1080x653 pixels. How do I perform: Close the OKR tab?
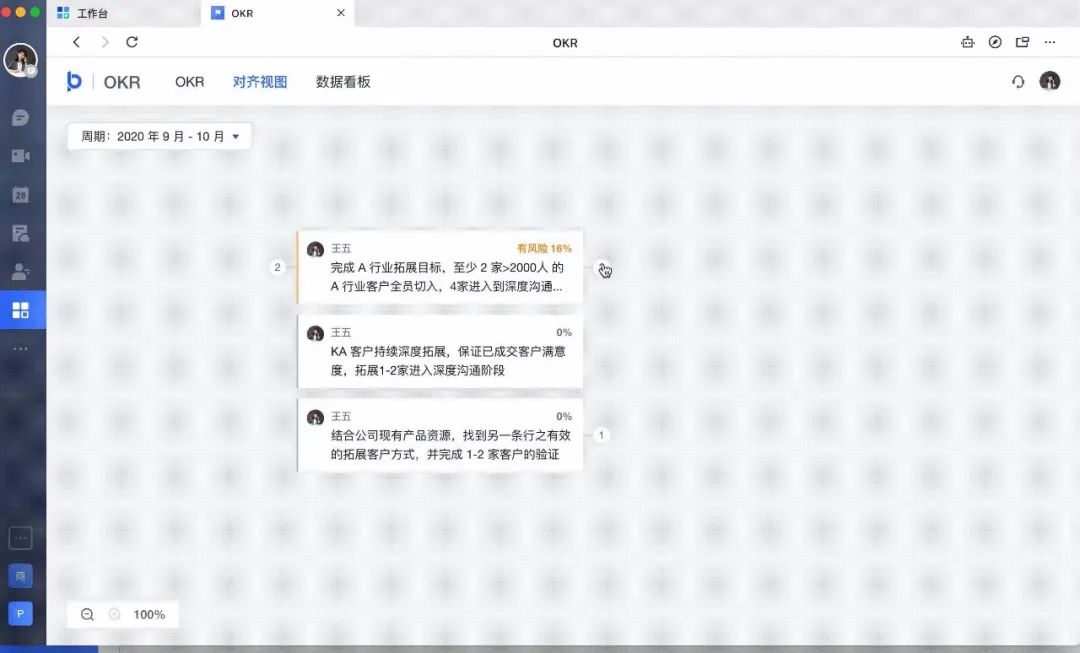pos(340,13)
